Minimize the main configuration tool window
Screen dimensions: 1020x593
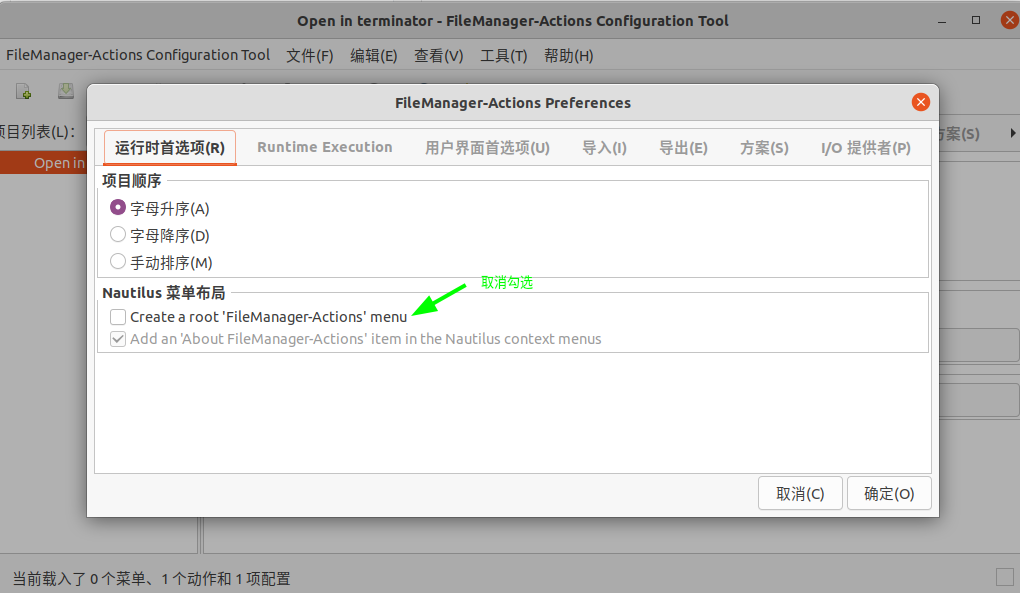tap(941, 21)
